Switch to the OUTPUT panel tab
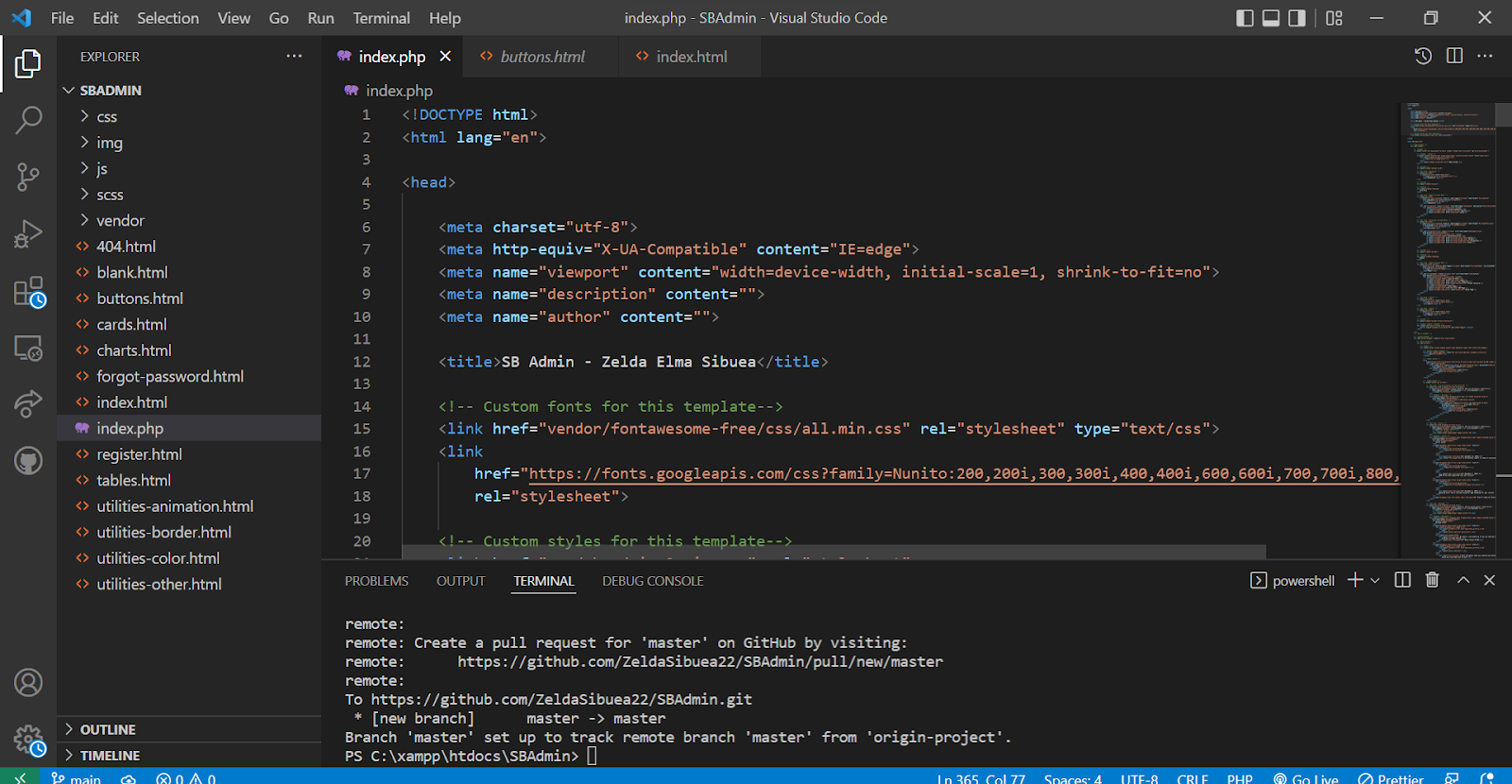Image resolution: width=1512 pixels, height=784 pixels. 461,581
